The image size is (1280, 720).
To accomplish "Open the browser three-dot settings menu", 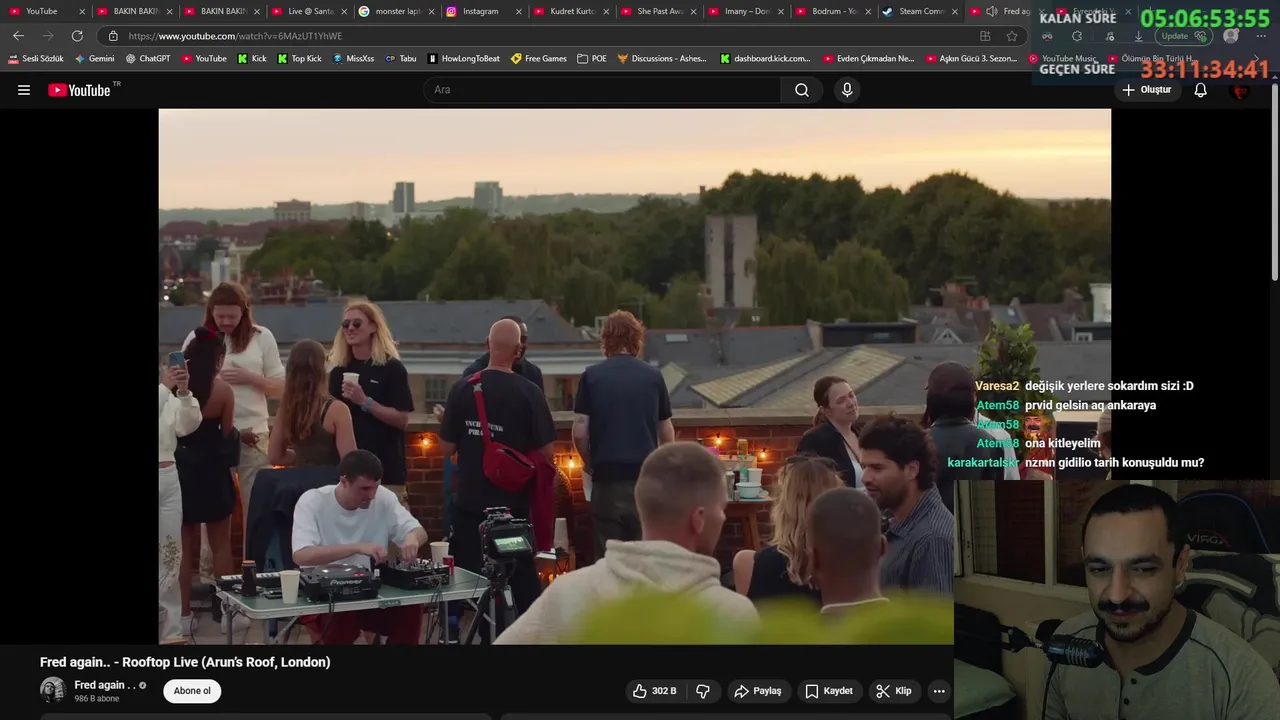I will click(1262, 36).
